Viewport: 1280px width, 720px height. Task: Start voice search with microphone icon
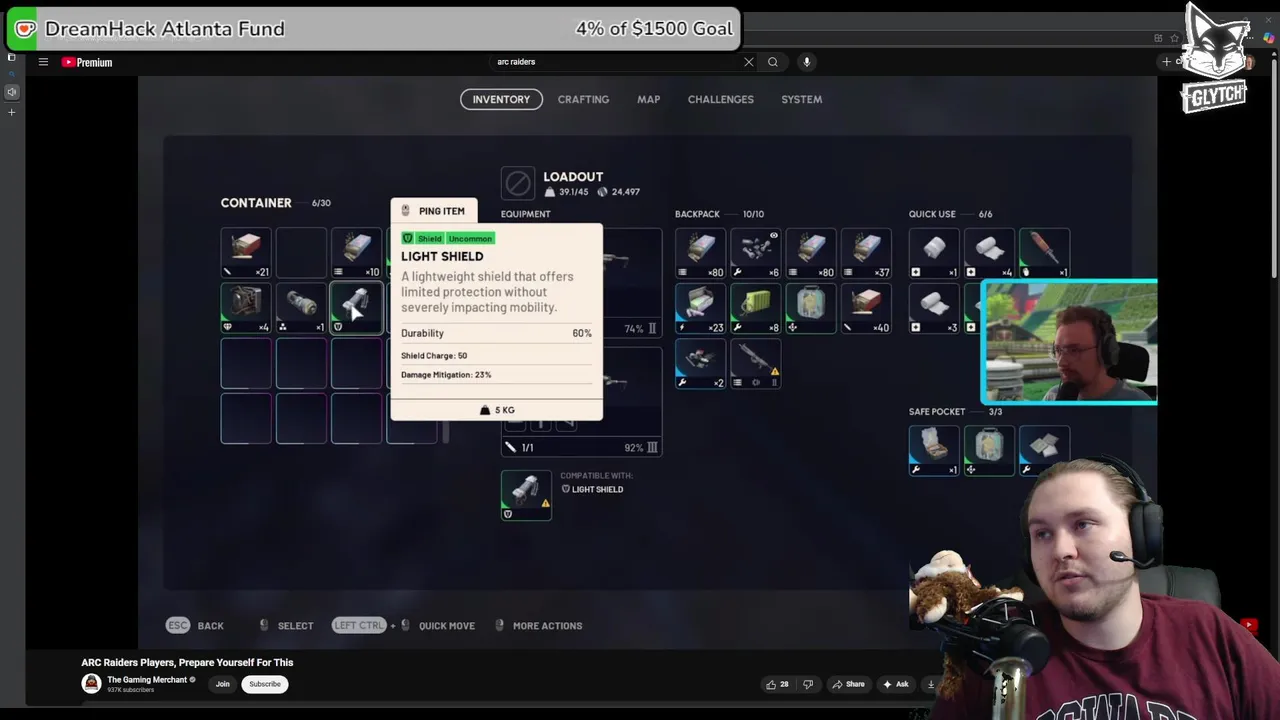coord(807,62)
